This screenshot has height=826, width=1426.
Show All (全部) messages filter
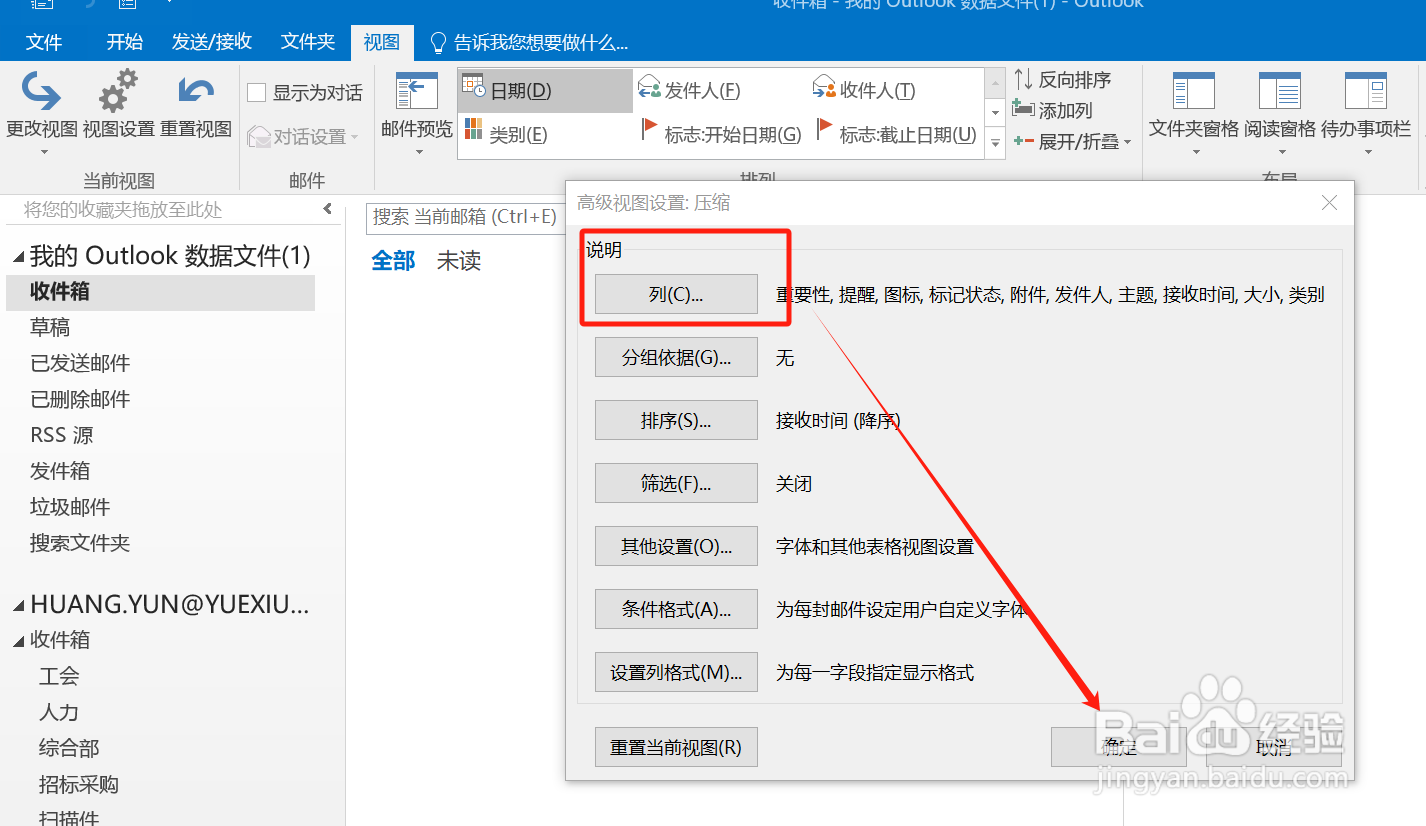coord(393,261)
